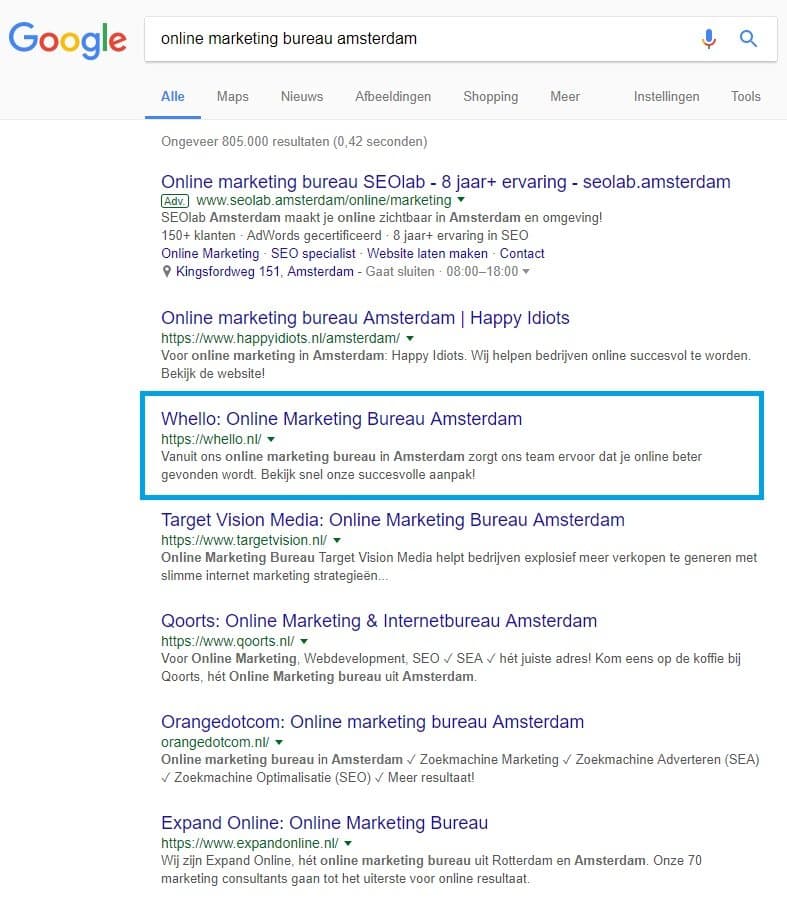Open the Afbeeldingen tab
The width and height of the screenshot is (787, 901).
(x=393, y=97)
